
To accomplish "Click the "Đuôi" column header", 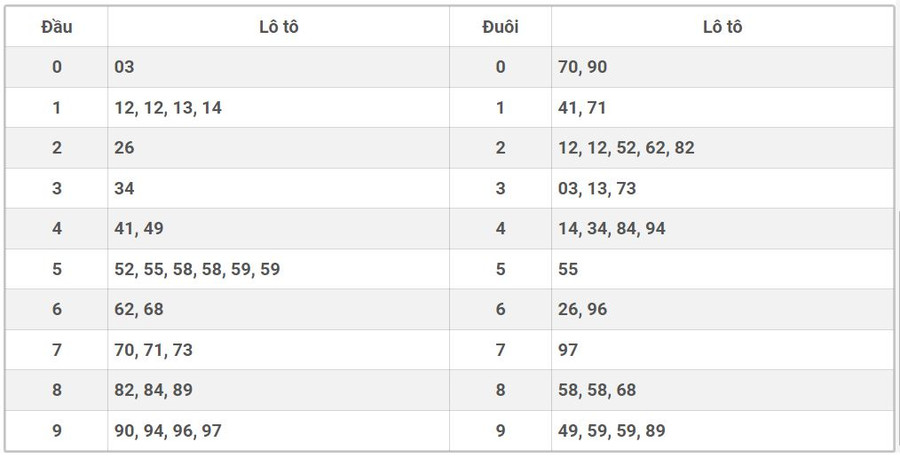I will [x=500, y=27].
